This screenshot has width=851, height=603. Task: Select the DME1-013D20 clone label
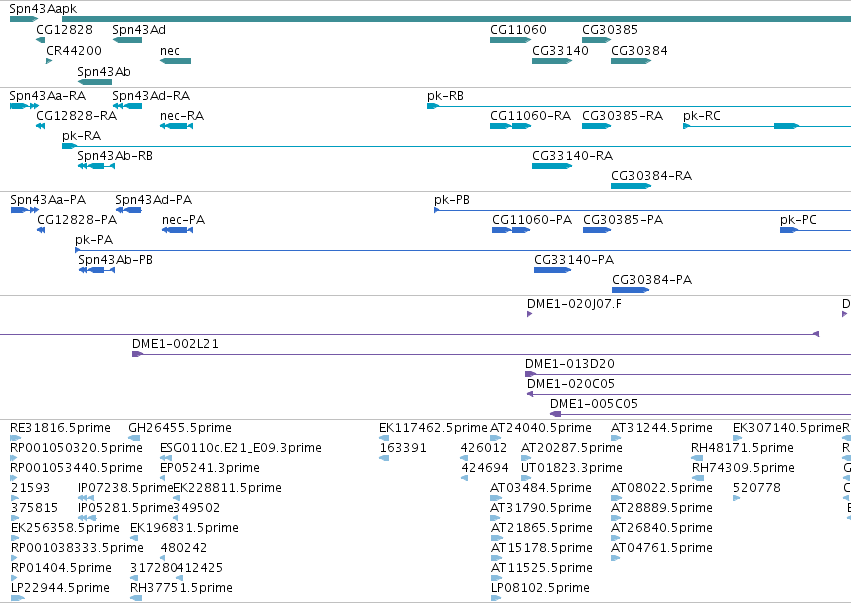click(x=570, y=365)
